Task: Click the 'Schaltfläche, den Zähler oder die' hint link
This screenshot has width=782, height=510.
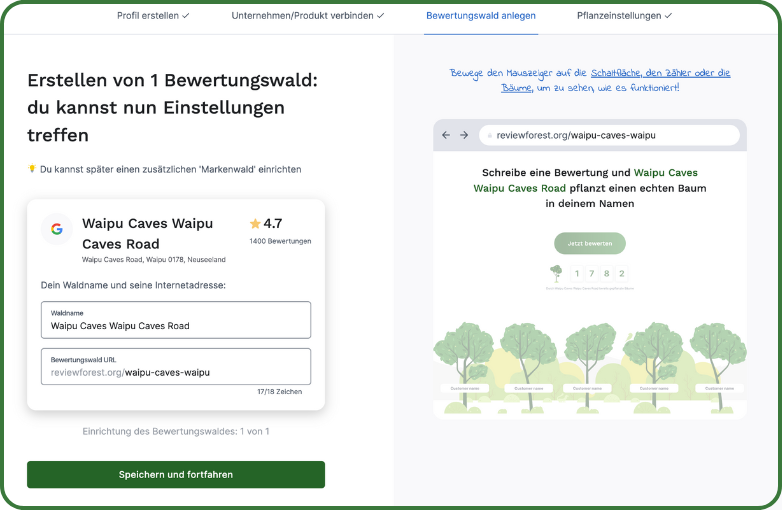Action: [x=660, y=73]
